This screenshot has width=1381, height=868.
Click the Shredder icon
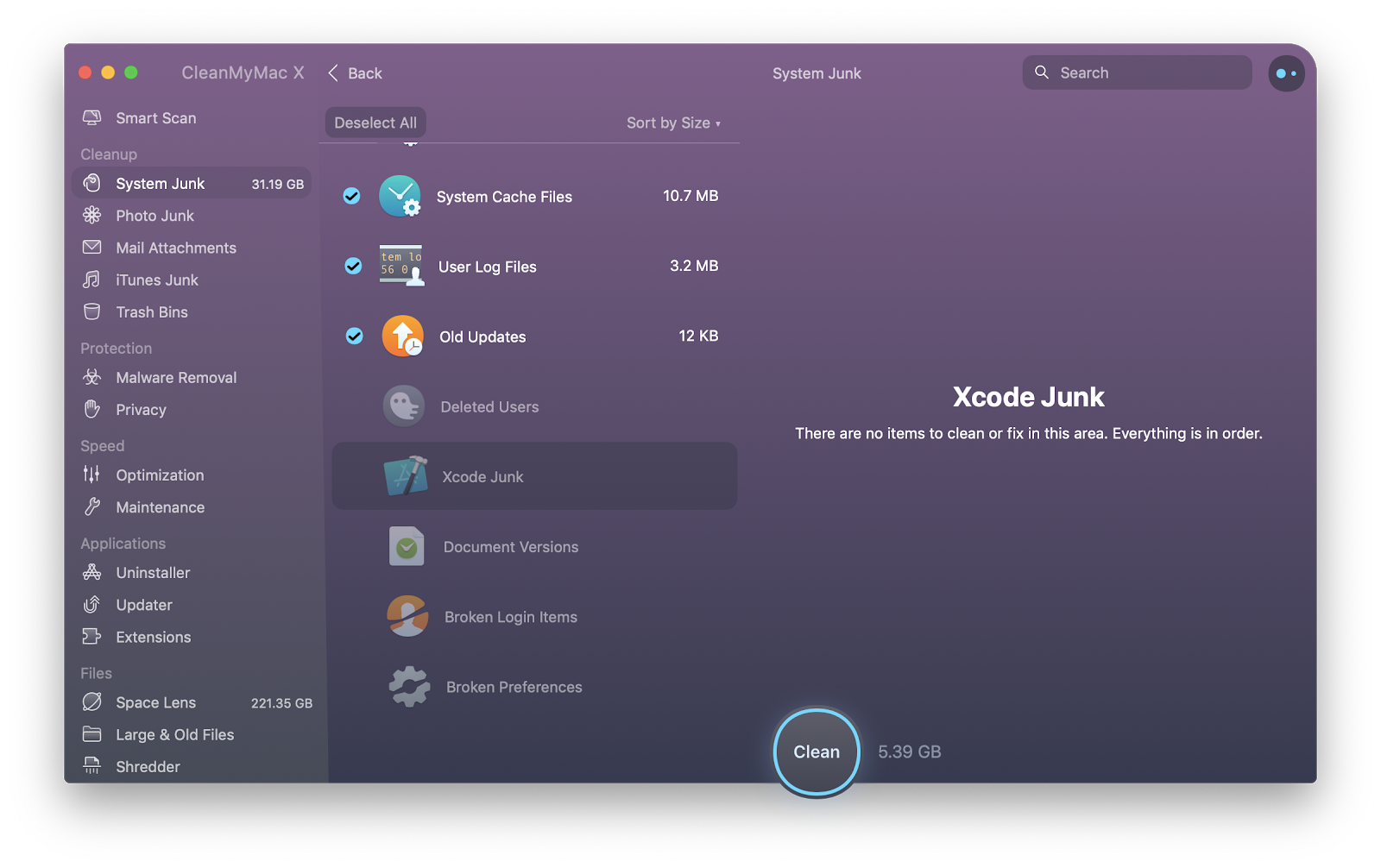tap(91, 766)
